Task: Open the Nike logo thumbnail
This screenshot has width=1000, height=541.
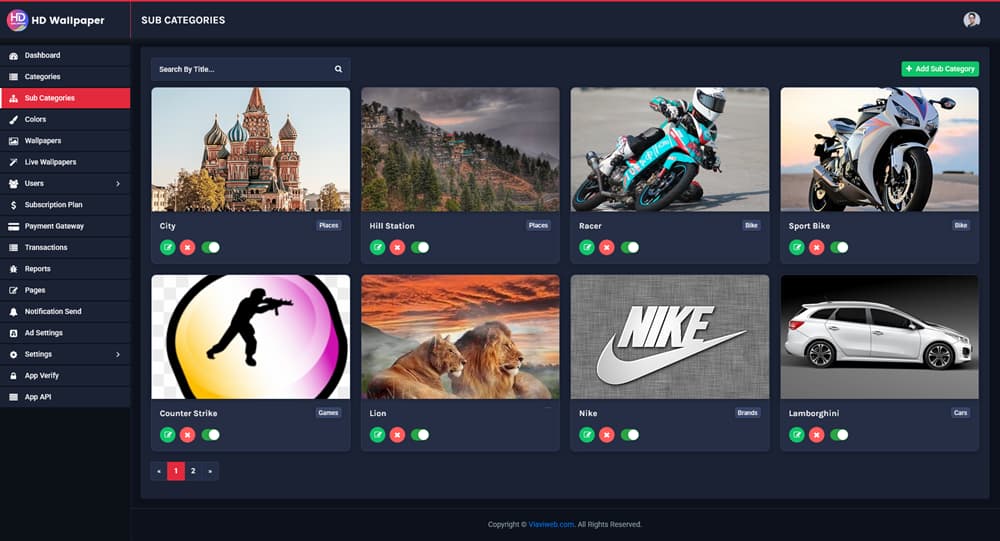Action: 670,337
